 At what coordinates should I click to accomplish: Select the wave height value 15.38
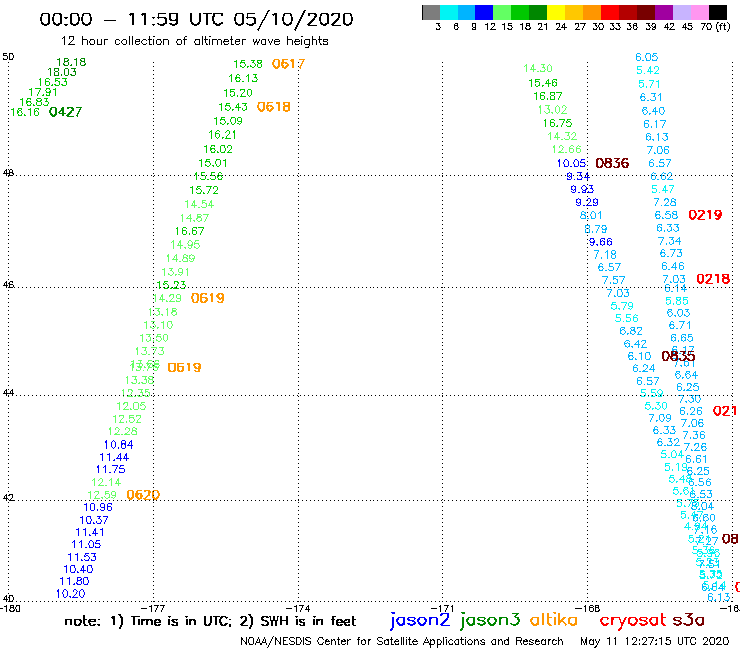[x=248, y=64]
